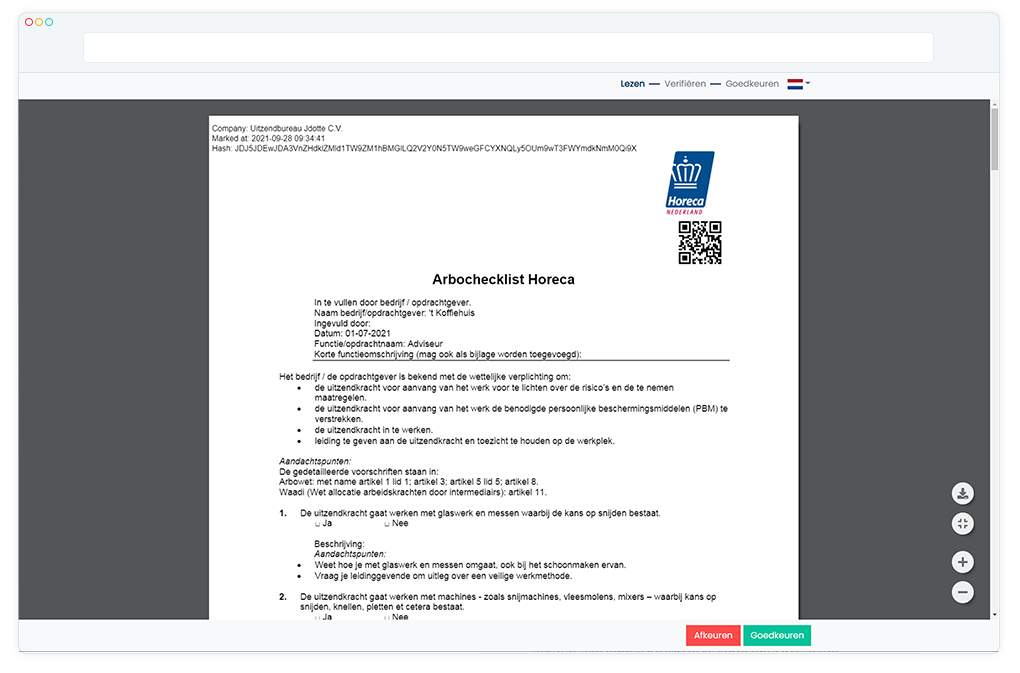Click the teal window maximize dot

pos(49,22)
